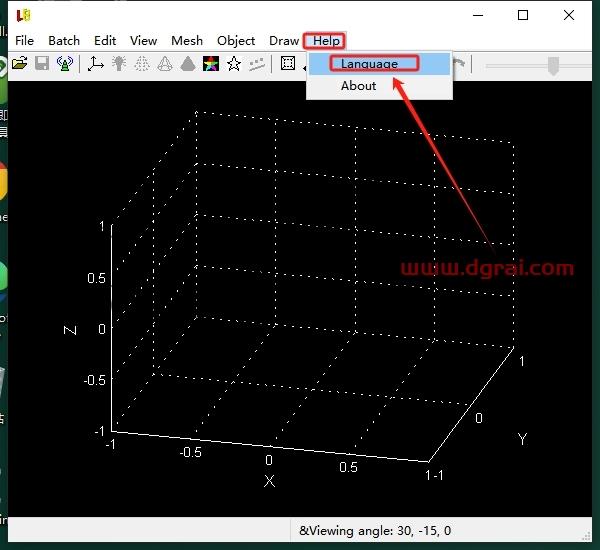Click the curved arrow redo icon
600x550 pixels.
coord(459,64)
